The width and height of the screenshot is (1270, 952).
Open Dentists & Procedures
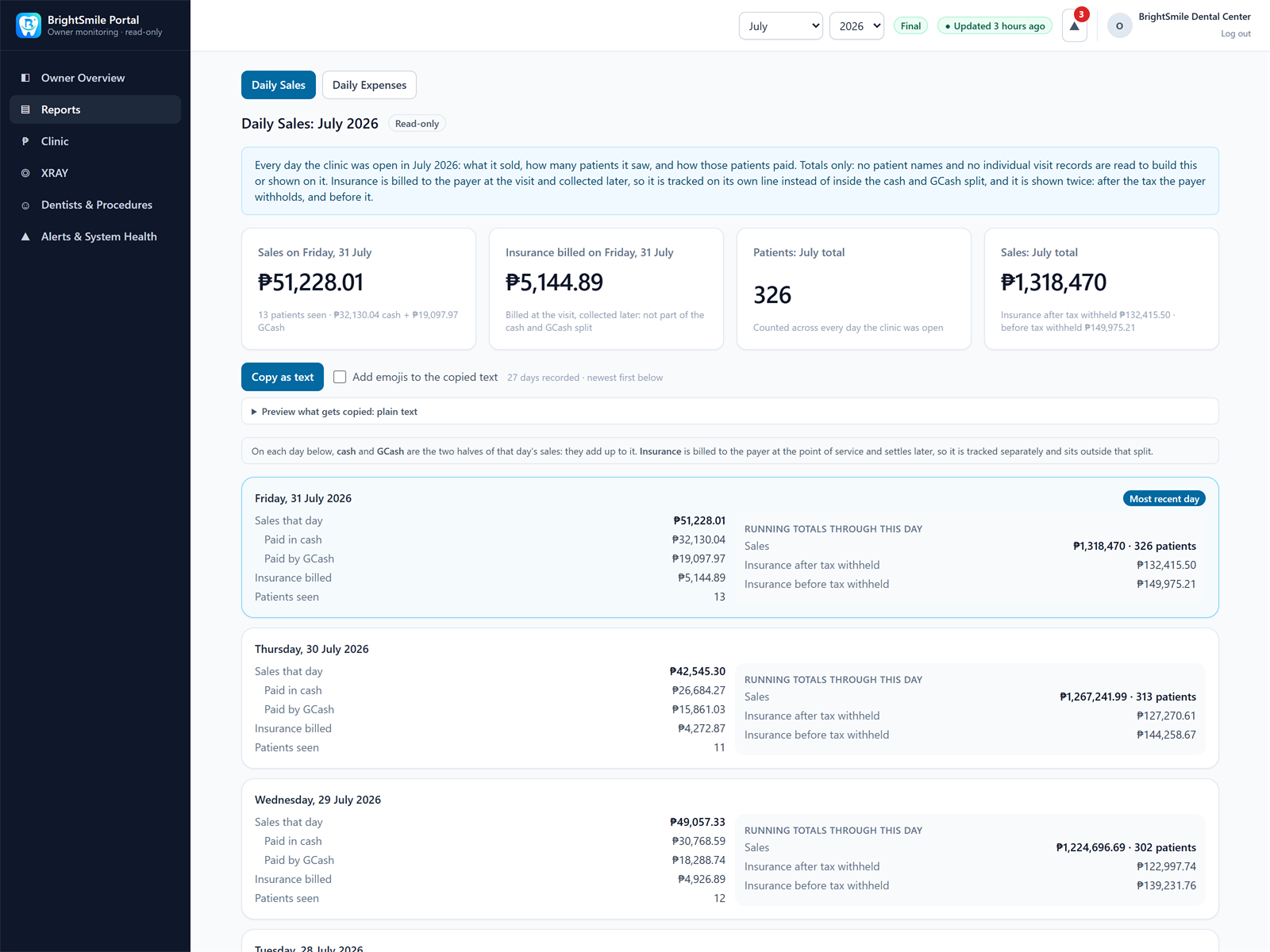pos(95,205)
